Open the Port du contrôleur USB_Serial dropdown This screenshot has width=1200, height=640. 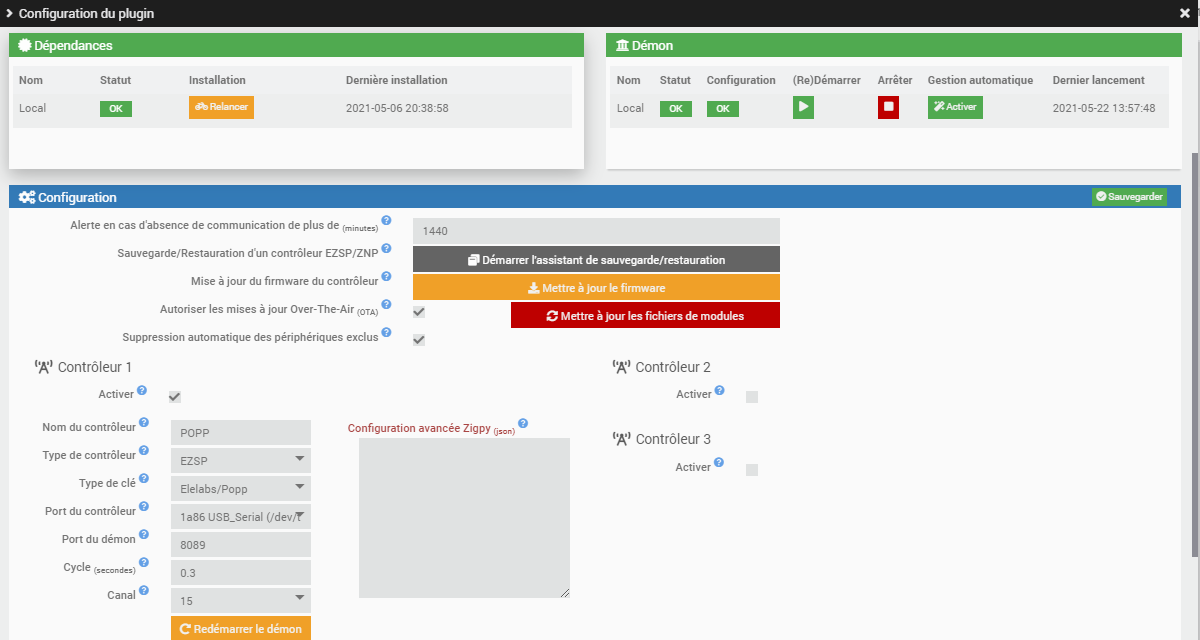(241, 516)
